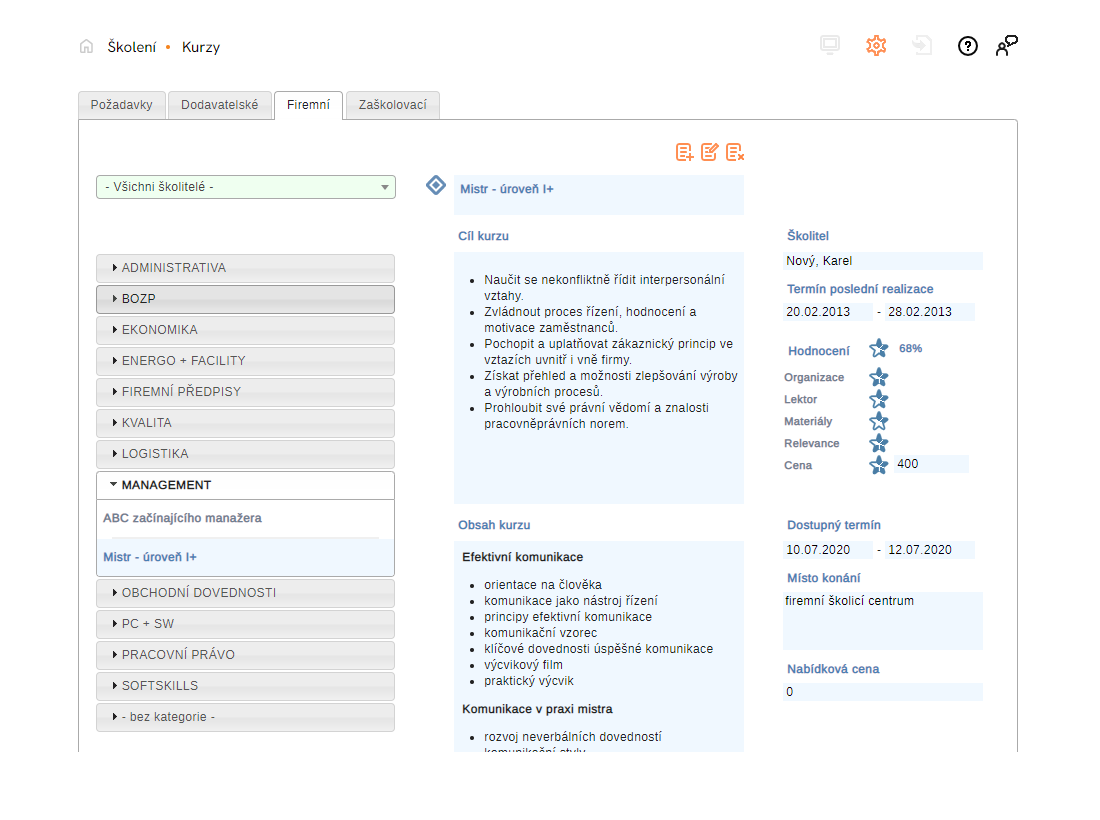Screen dimensions: 1100x820
Task: Select the ABC začínajícího manažera course
Action: (182, 519)
